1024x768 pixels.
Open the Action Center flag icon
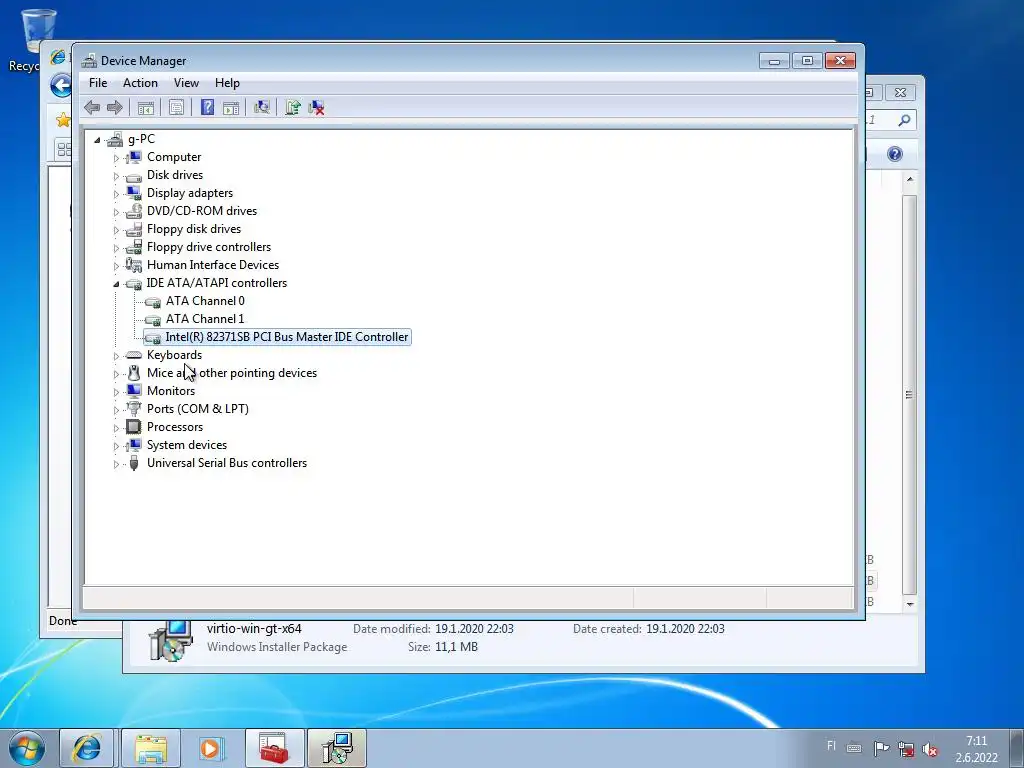(881, 748)
